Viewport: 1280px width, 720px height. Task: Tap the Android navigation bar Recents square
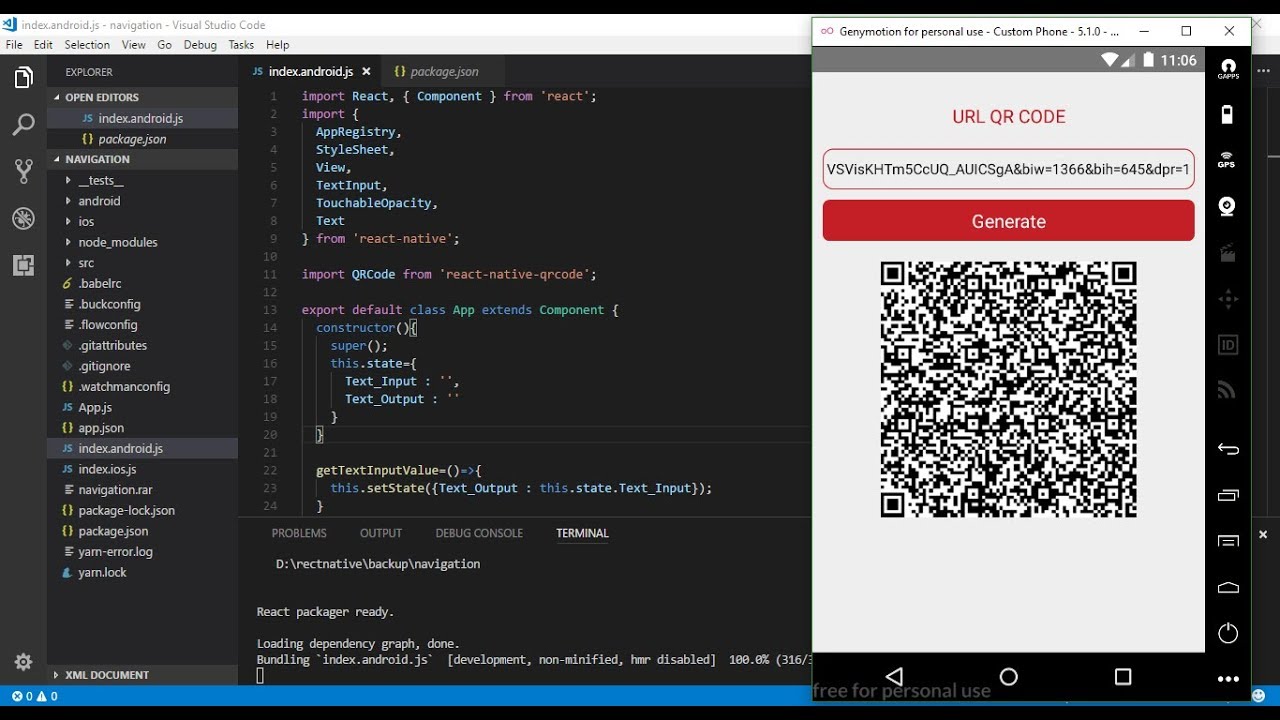click(x=1123, y=677)
